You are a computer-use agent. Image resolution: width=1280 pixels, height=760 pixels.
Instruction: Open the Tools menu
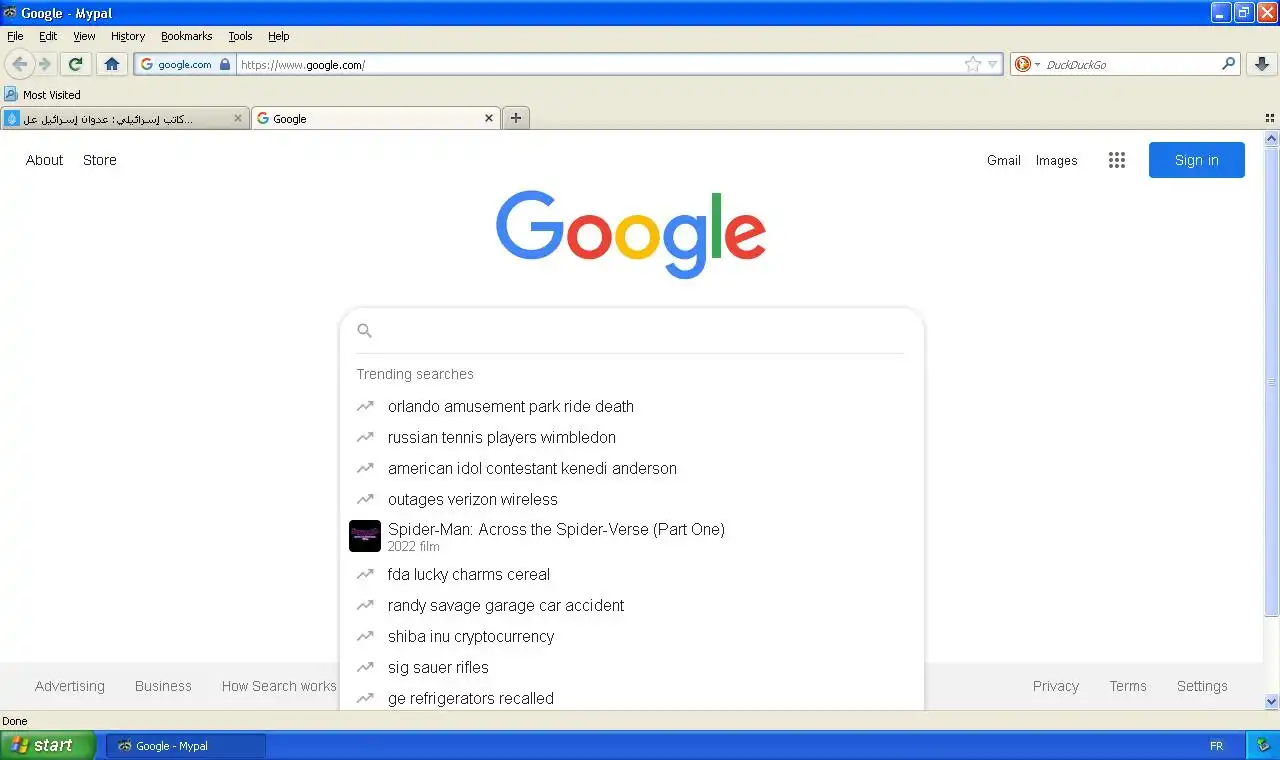tap(240, 36)
